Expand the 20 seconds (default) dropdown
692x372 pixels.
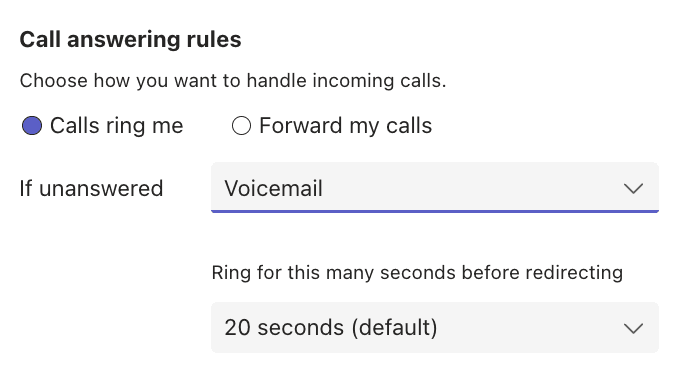[x=435, y=327]
